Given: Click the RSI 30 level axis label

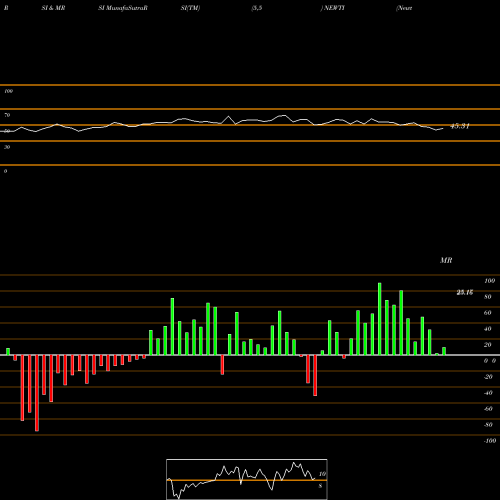Looking at the screenshot, I should [x=7, y=147].
